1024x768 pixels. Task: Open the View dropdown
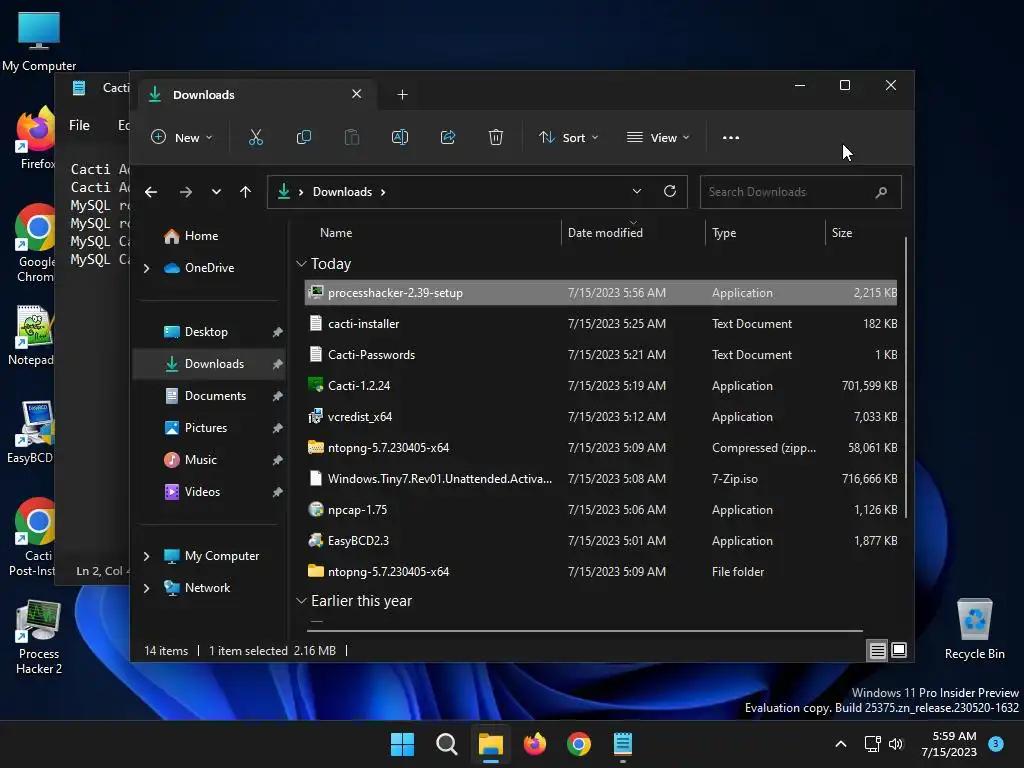click(x=658, y=137)
